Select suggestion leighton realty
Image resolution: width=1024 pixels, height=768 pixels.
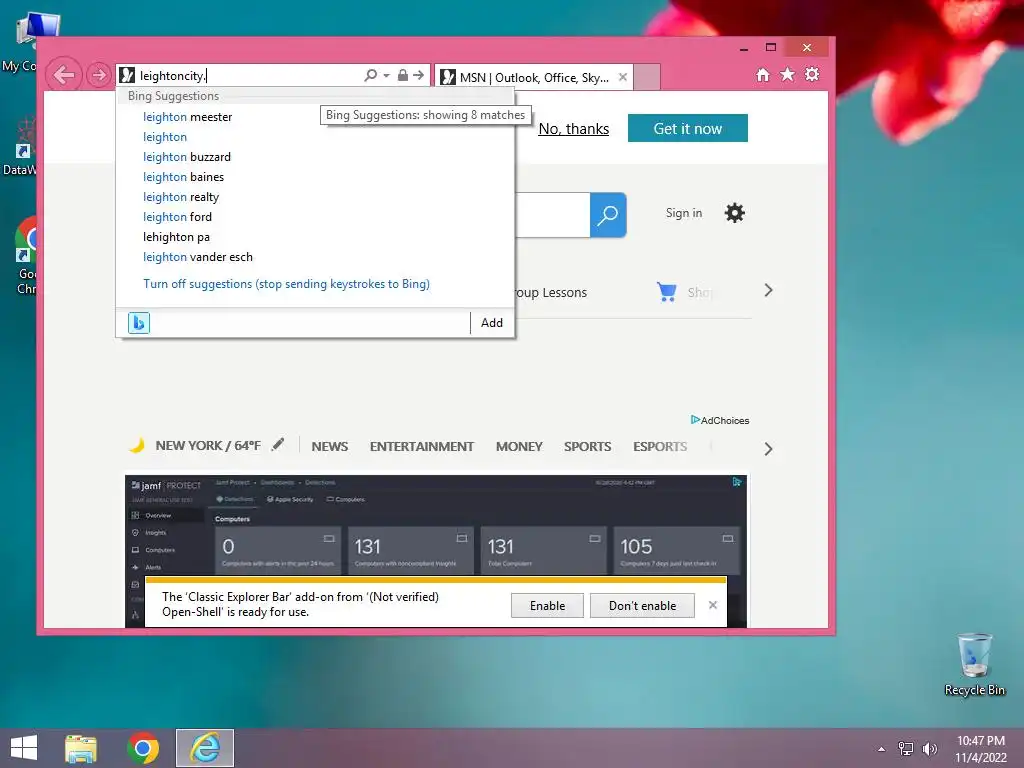pyautogui.click(x=181, y=197)
